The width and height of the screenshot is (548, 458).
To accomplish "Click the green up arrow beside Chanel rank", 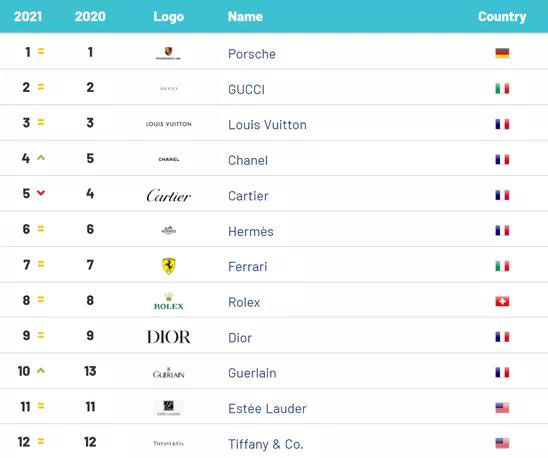I will pos(41,158).
